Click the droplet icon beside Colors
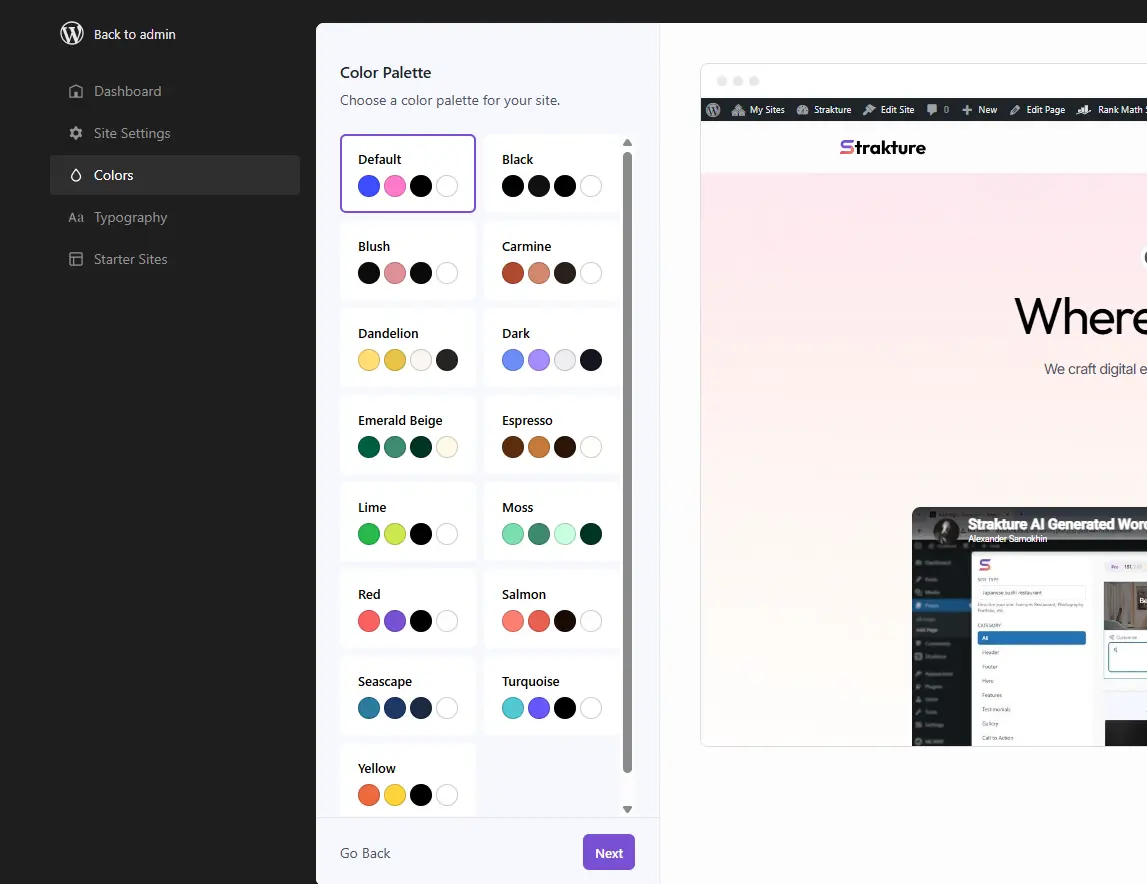Image resolution: width=1147 pixels, height=884 pixels. [75, 175]
